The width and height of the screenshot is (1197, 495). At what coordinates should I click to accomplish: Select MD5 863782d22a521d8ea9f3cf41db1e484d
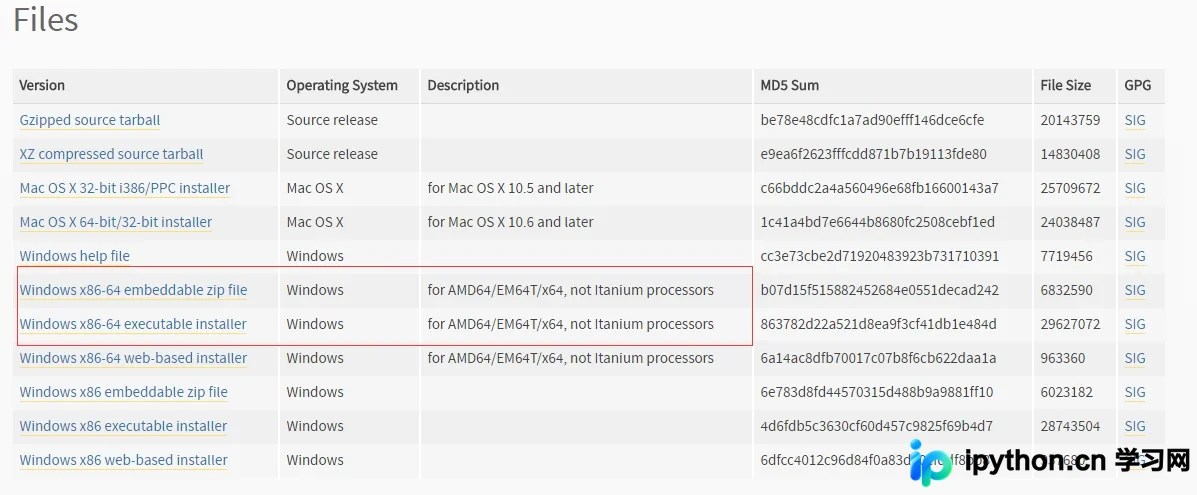click(x=879, y=324)
